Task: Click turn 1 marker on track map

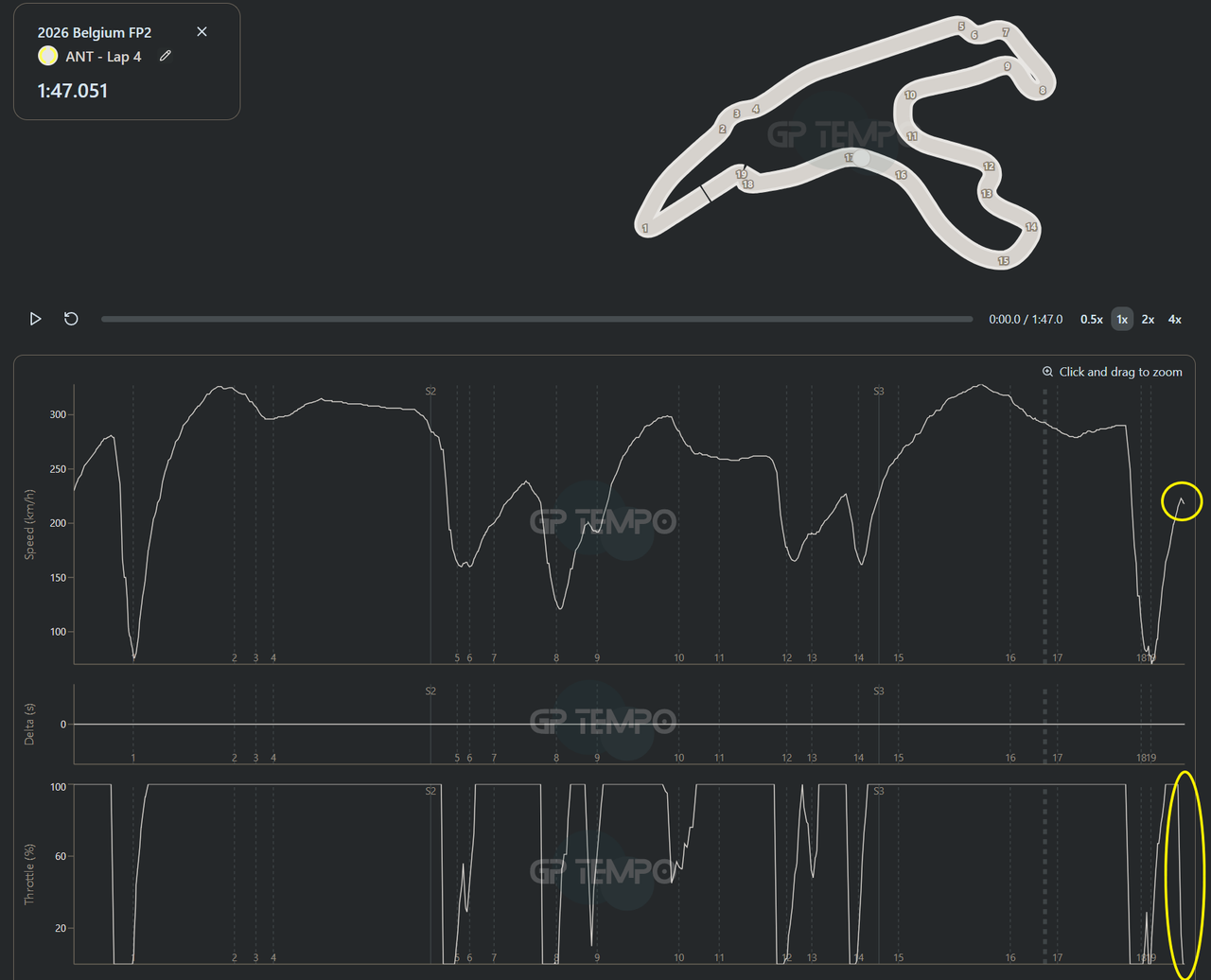Action: (x=645, y=228)
